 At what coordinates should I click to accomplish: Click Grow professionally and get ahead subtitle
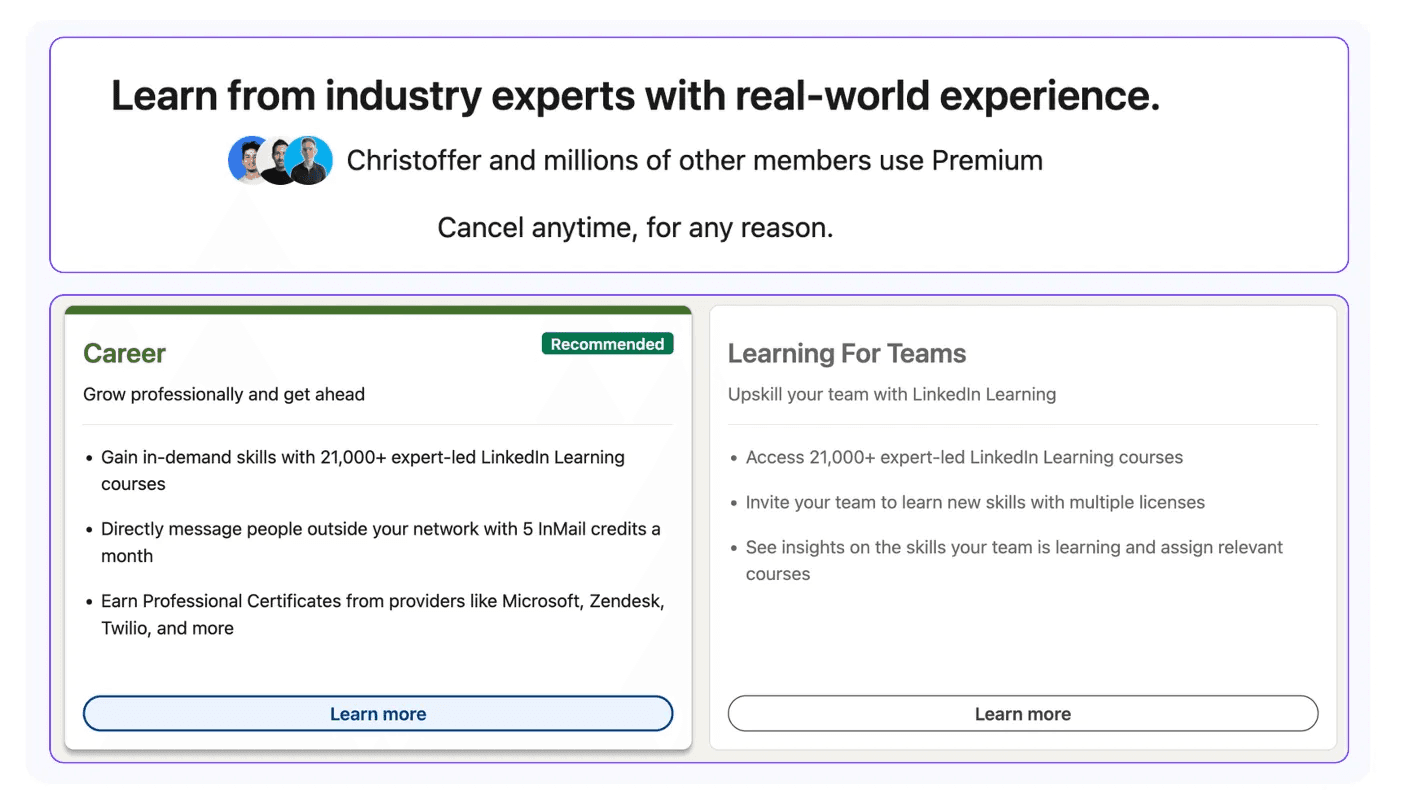pos(224,394)
